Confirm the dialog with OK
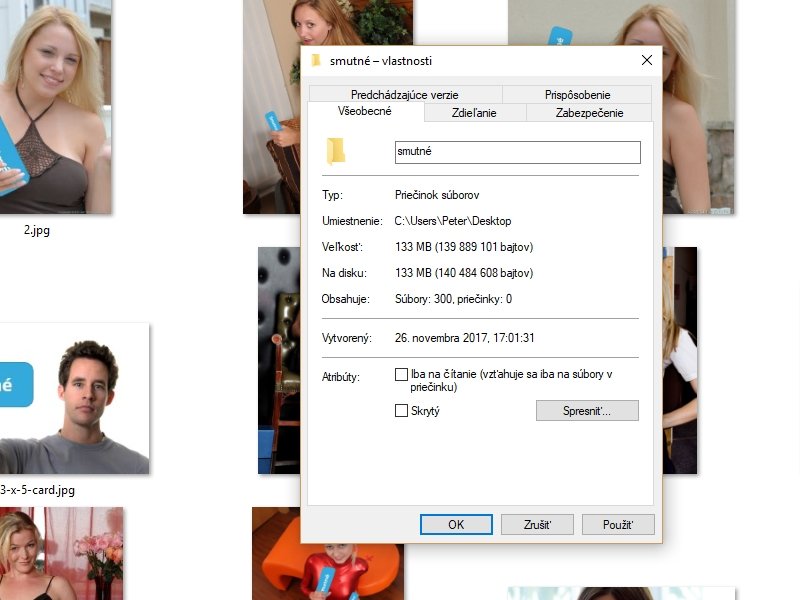 click(x=456, y=525)
